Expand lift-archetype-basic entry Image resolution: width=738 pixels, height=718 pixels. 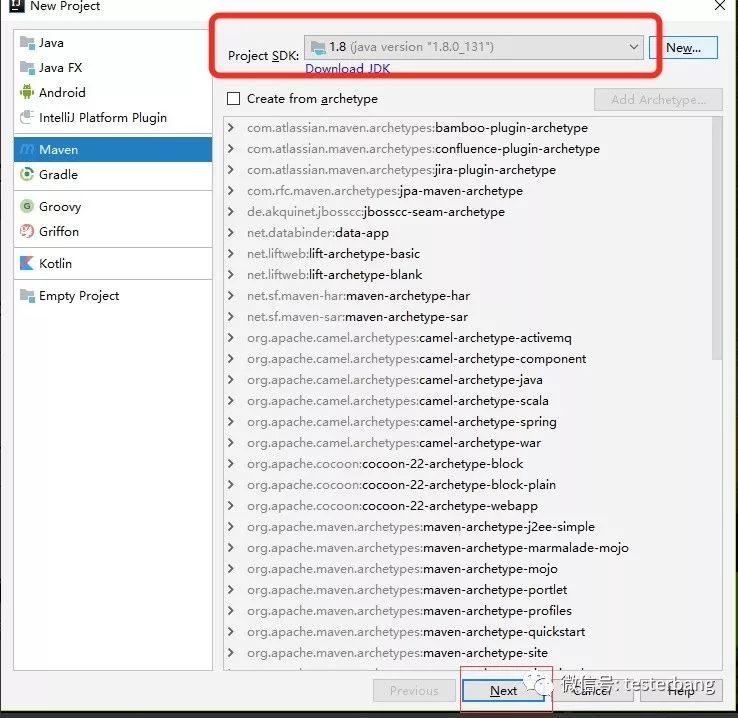coord(231,254)
